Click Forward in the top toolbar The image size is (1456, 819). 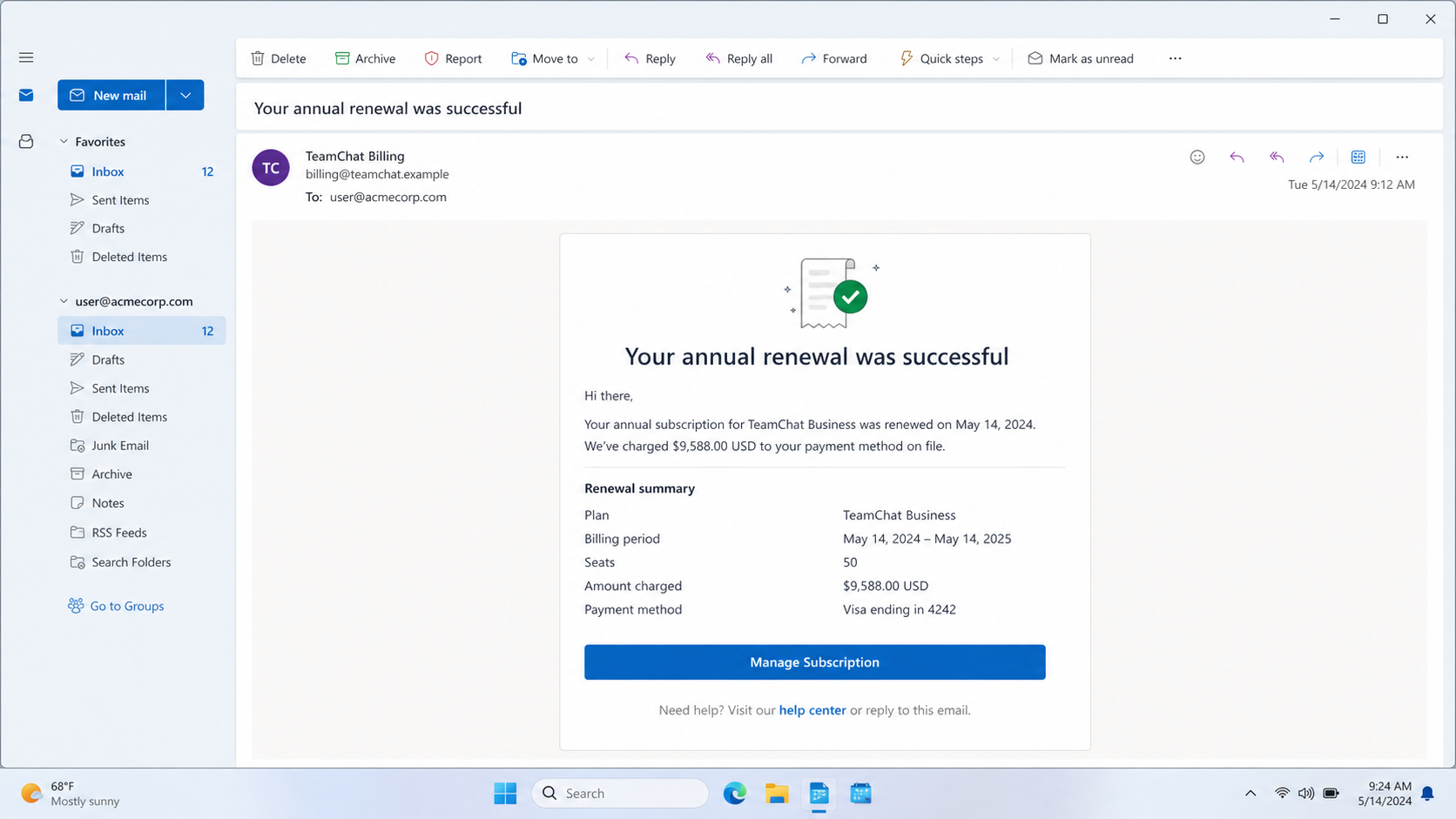click(x=834, y=58)
